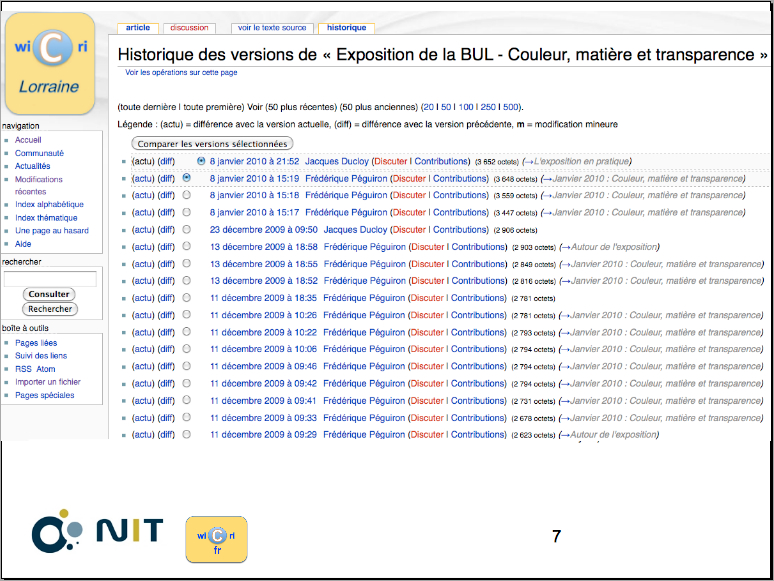Viewport: 774px width, 581px height.
Task: Click Voir les opérations sur cette page
Action: click(181, 73)
